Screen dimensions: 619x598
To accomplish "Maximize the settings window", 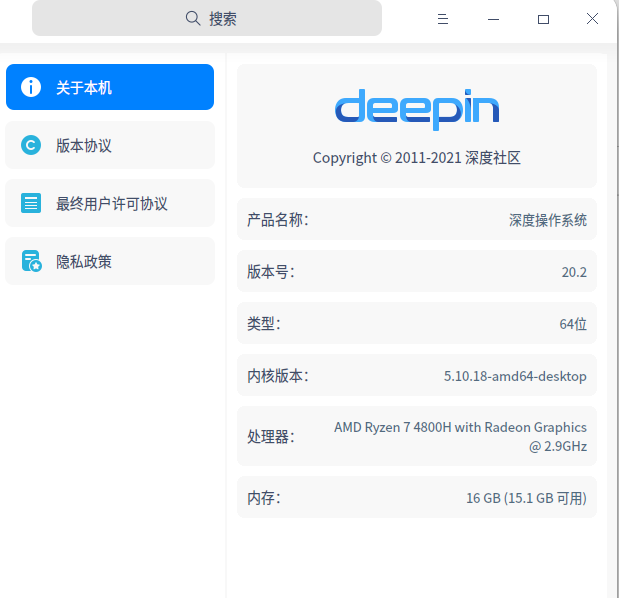I will pyautogui.click(x=543, y=19).
